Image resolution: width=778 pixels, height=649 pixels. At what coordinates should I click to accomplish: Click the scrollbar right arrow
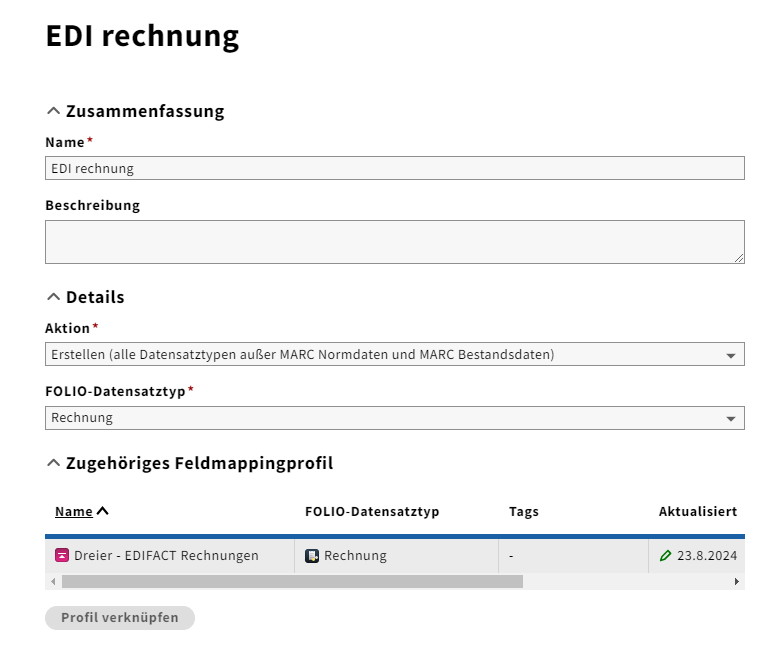pyautogui.click(x=737, y=581)
